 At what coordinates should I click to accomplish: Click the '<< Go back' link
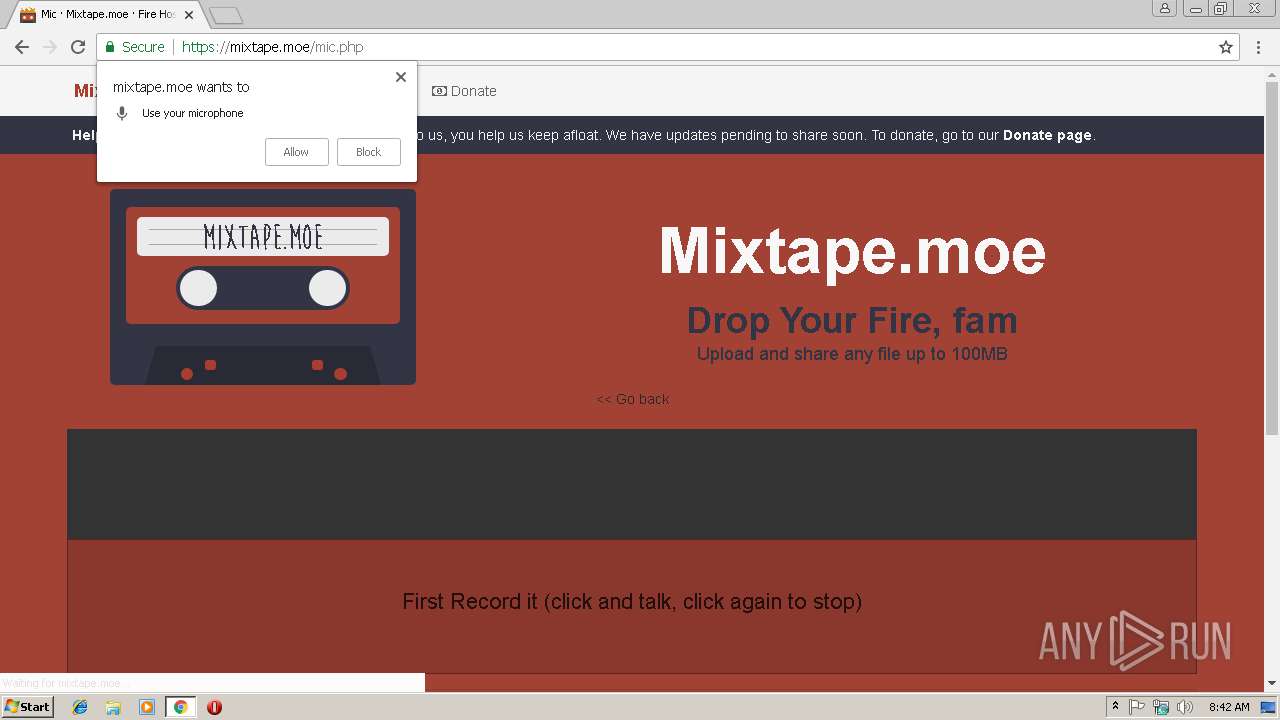[x=633, y=399]
